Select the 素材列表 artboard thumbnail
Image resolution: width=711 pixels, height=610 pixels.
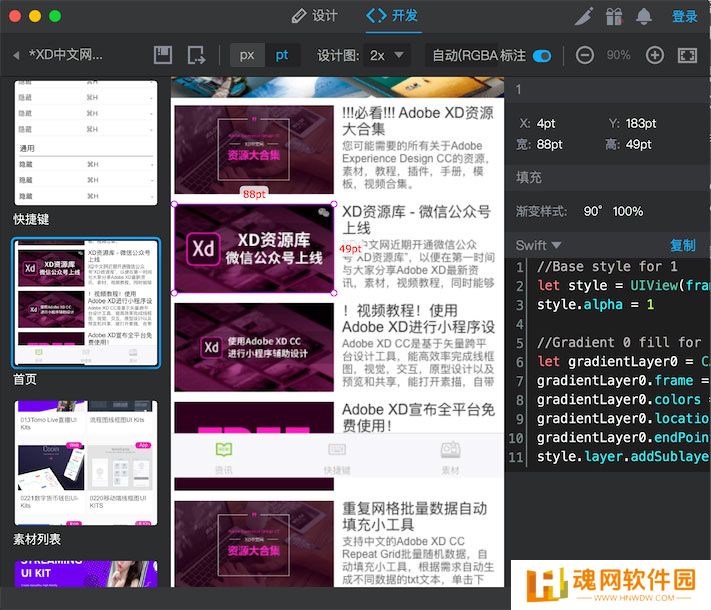pos(85,464)
